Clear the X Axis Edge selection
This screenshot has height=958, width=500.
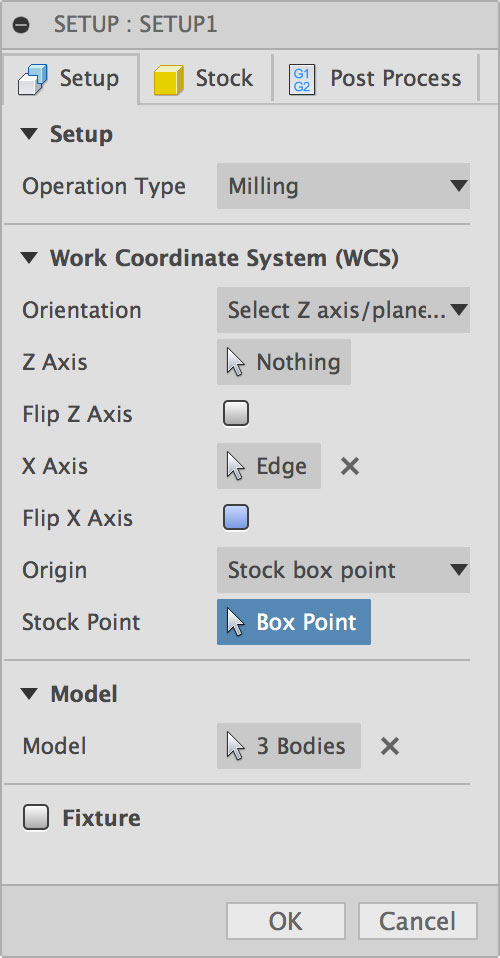(x=350, y=467)
